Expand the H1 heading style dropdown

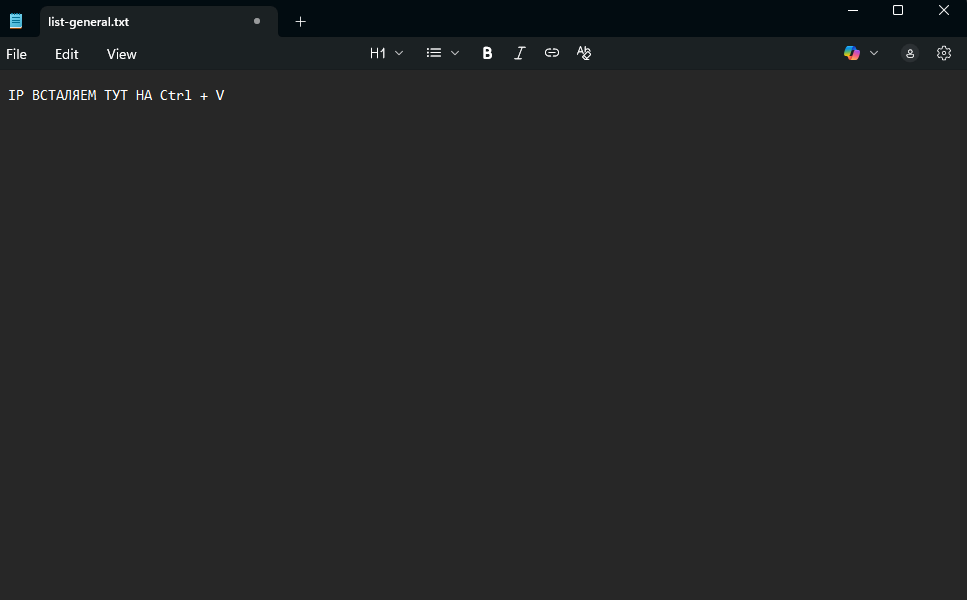[386, 53]
